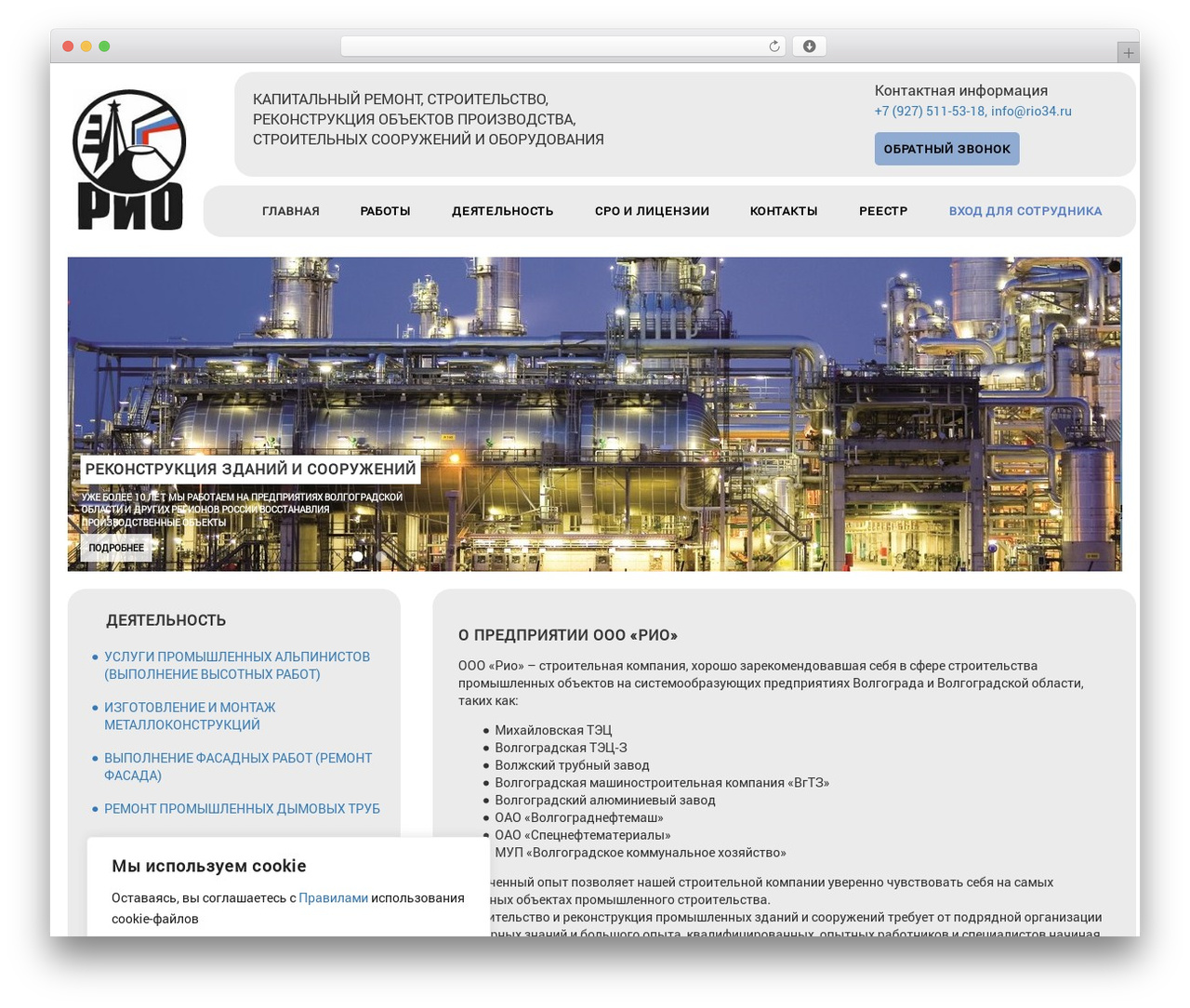Open the Правилами cookie policy link
The height and width of the screenshot is (1008, 1190).
tap(333, 898)
